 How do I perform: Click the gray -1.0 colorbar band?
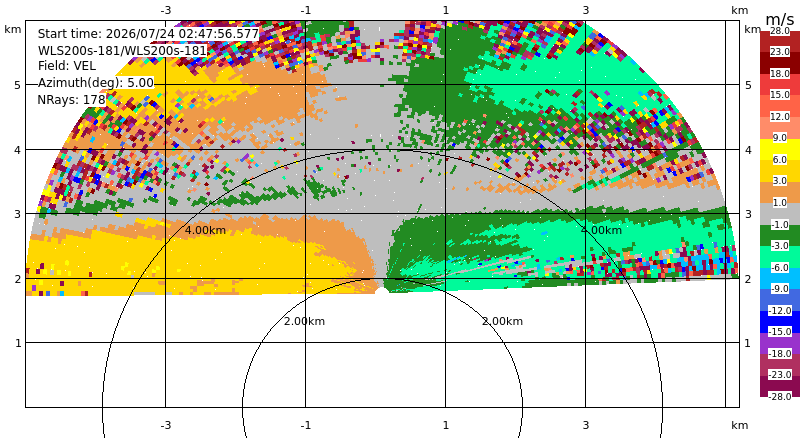(x=780, y=214)
